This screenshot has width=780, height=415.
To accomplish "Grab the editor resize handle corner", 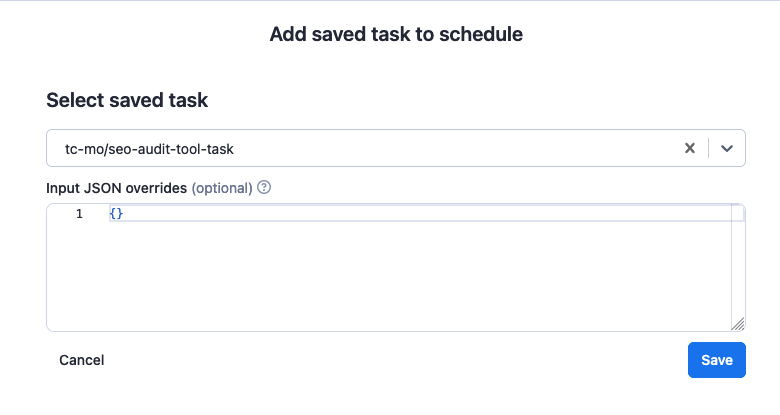I will pyautogui.click(x=738, y=323).
